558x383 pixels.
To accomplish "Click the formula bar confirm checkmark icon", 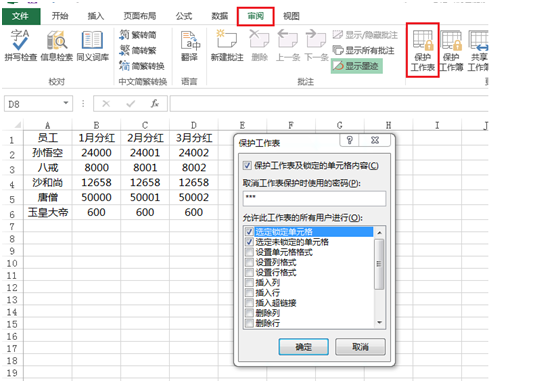I will [131, 104].
